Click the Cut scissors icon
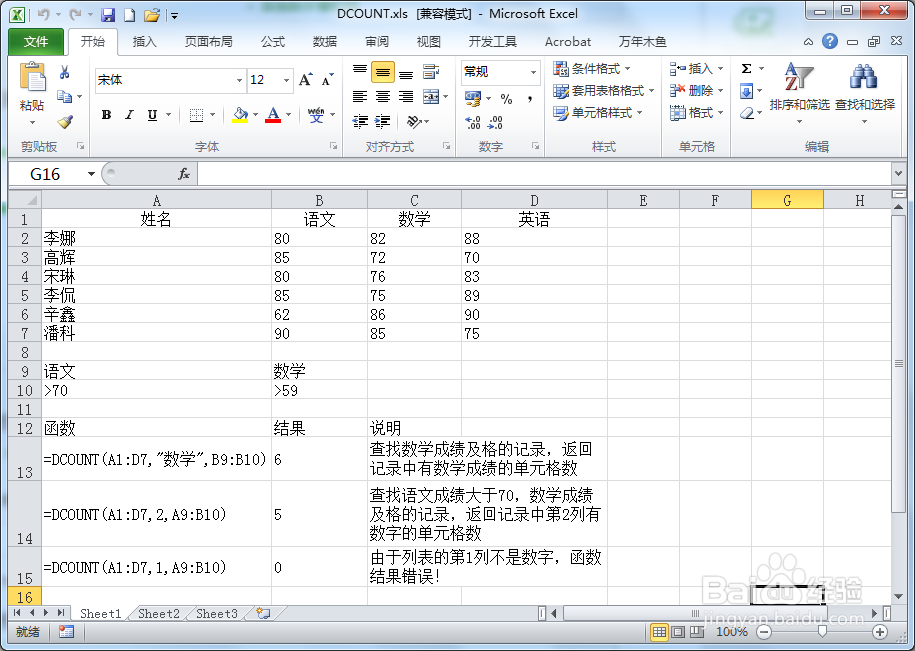The width and height of the screenshot is (915, 651). coord(64,72)
